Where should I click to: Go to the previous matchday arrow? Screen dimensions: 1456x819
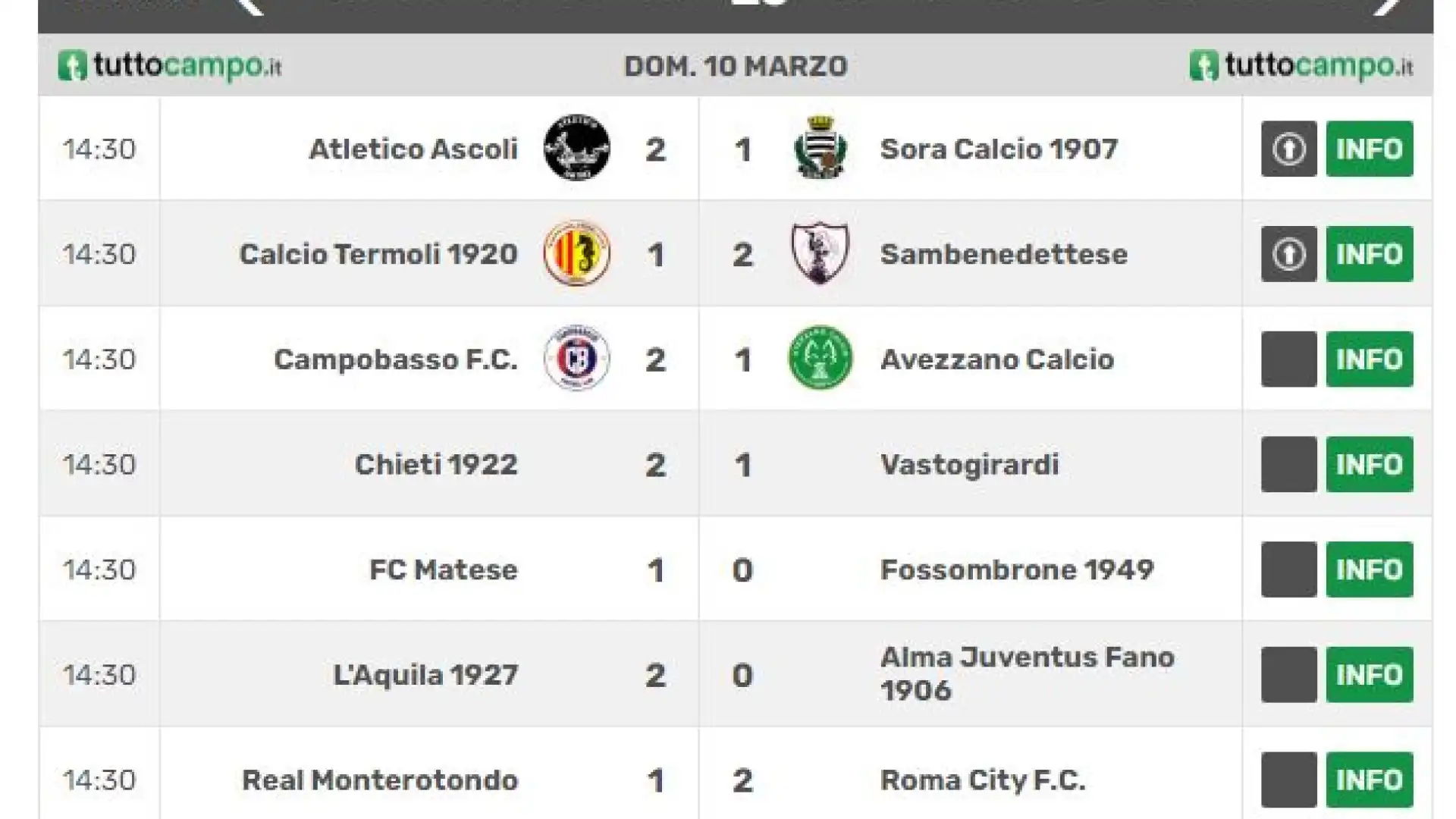[x=250, y=6]
